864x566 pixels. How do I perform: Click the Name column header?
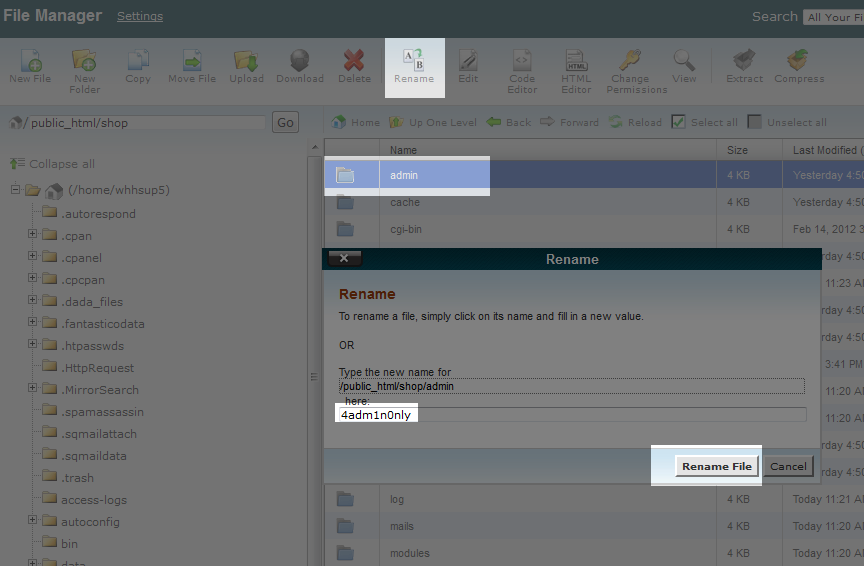[404, 150]
